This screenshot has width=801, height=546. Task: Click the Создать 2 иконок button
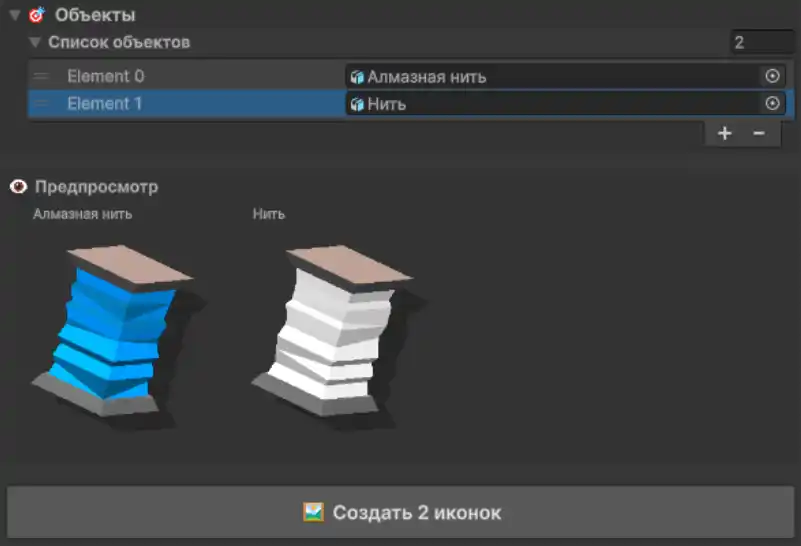[x=400, y=512]
